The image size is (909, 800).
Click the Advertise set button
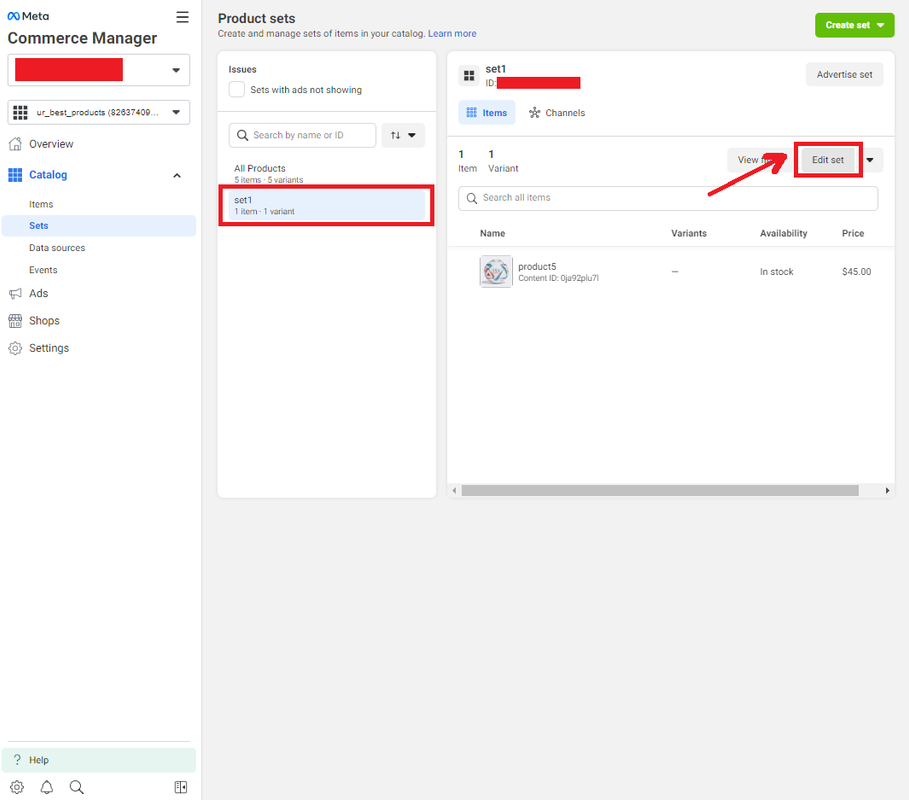[844, 74]
